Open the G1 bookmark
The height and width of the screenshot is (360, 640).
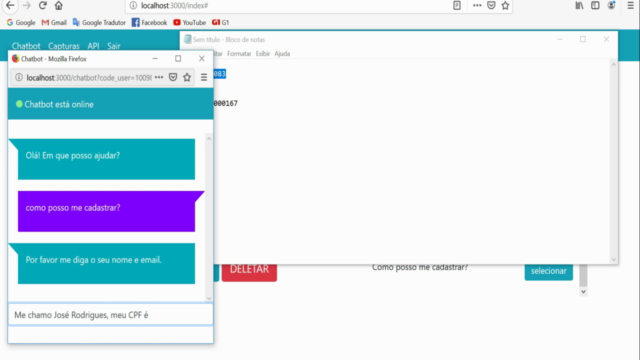pyautogui.click(x=220, y=22)
